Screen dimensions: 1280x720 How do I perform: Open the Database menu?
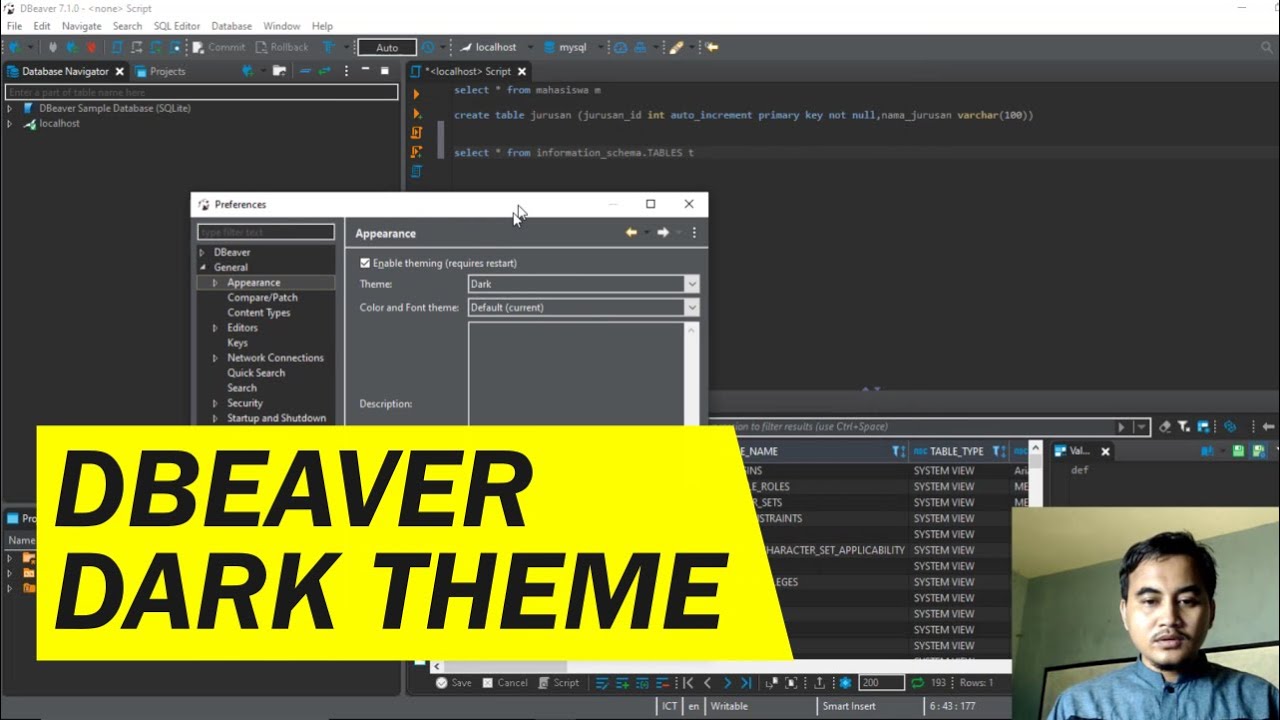(x=232, y=26)
